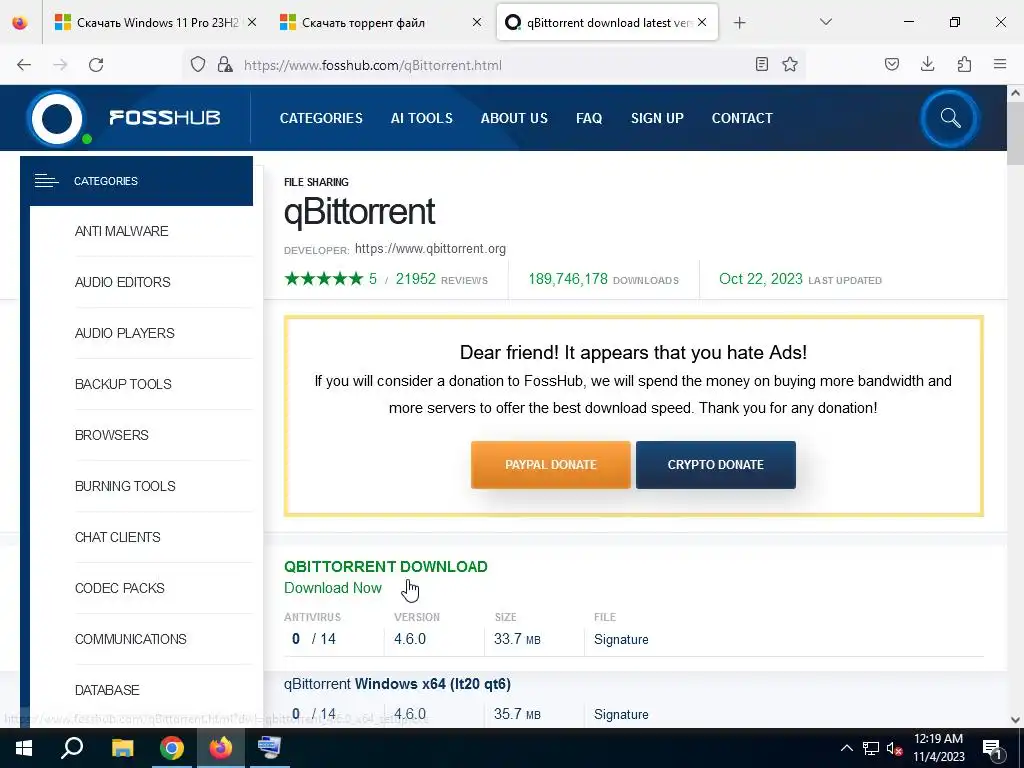Screen dimensions: 1024x768
Task: Click qBittorrent Windows x64 (lt20 qt6) link
Action: pos(397,684)
